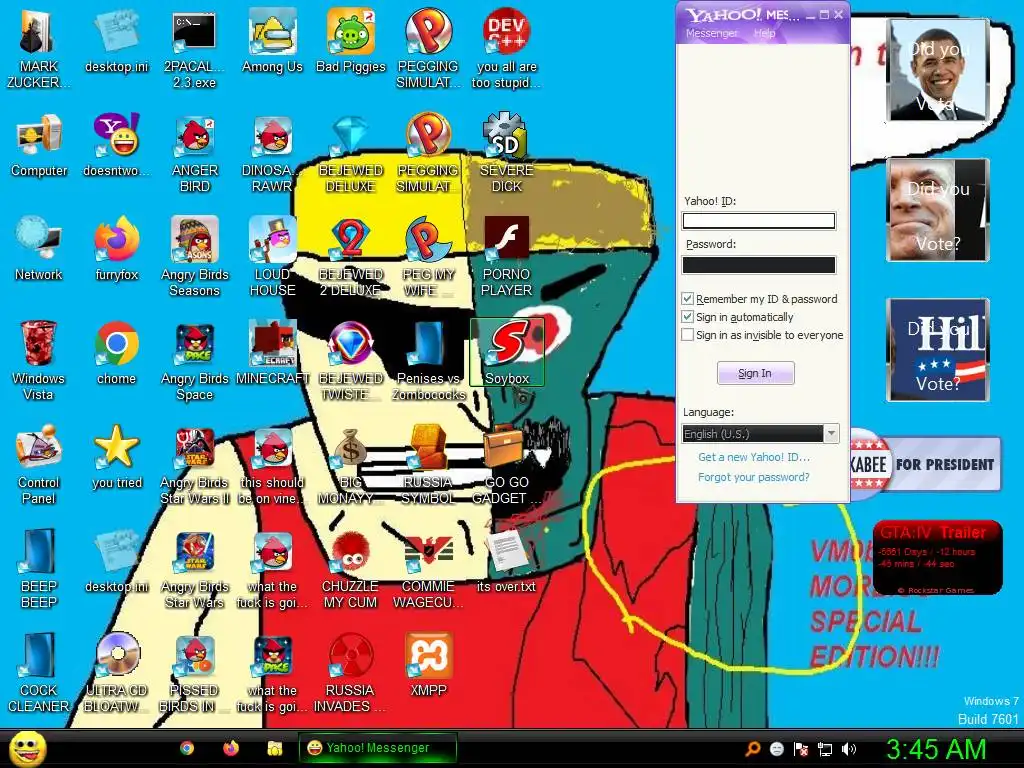Click the furryfox Firefox shortcut
Image resolution: width=1024 pixels, height=768 pixels.
(116, 249)
